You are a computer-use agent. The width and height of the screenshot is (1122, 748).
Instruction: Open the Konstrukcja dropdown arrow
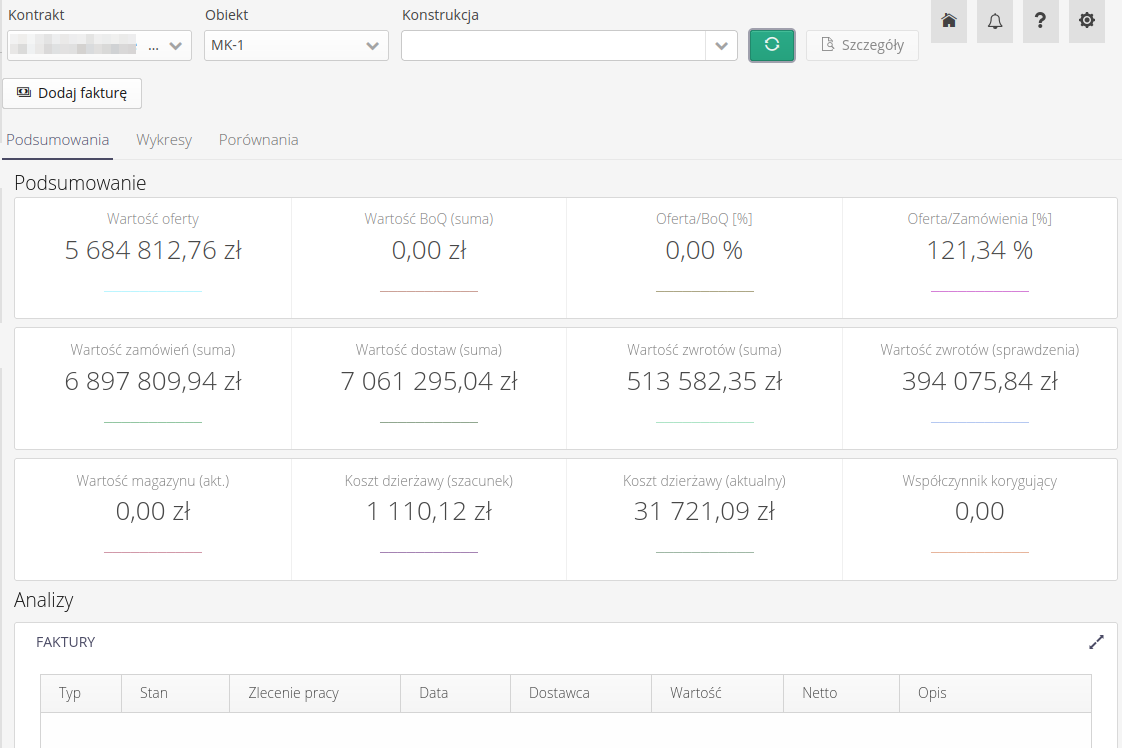(x=722, y=46)
